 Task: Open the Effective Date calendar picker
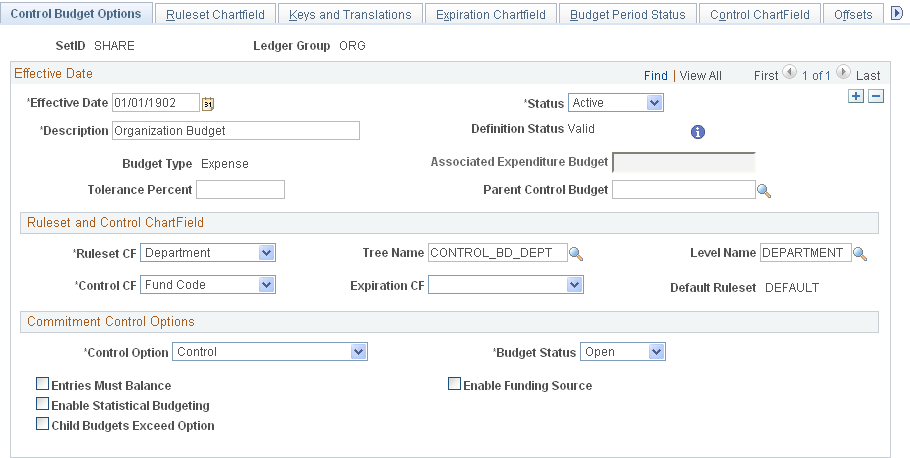coord(208,104)
